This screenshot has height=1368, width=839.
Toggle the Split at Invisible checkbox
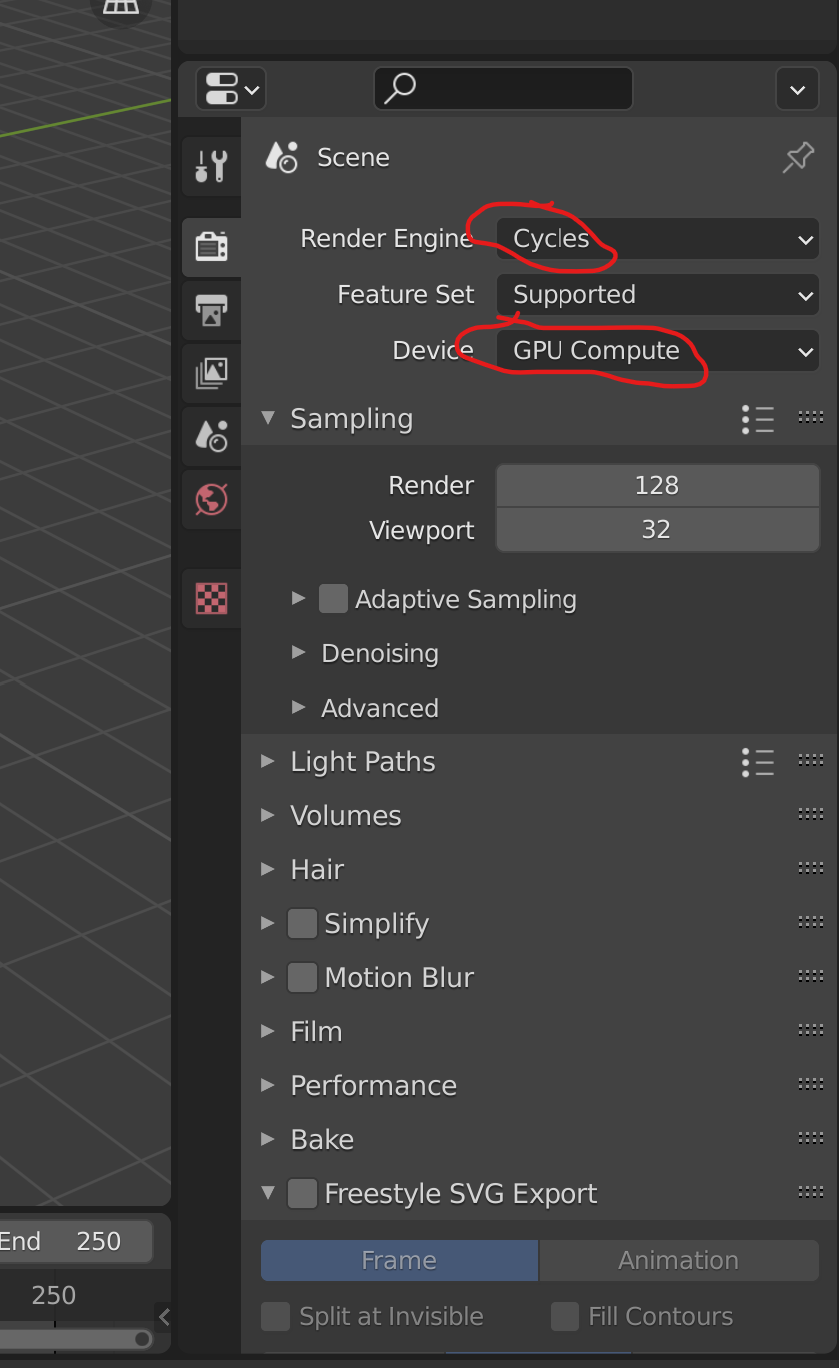275,1316
